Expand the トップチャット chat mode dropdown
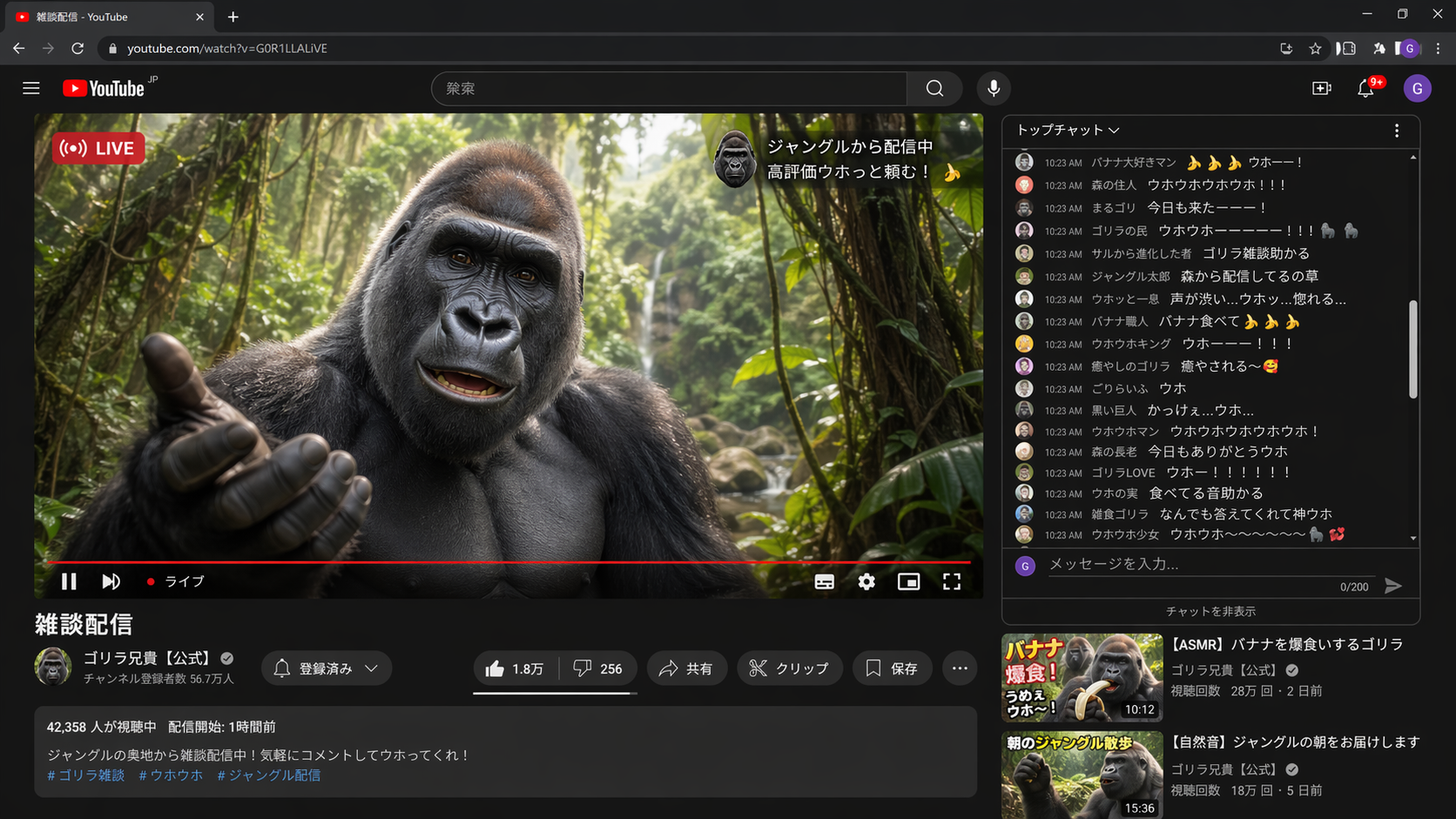1456x819 pixels. click(1068, 131)
